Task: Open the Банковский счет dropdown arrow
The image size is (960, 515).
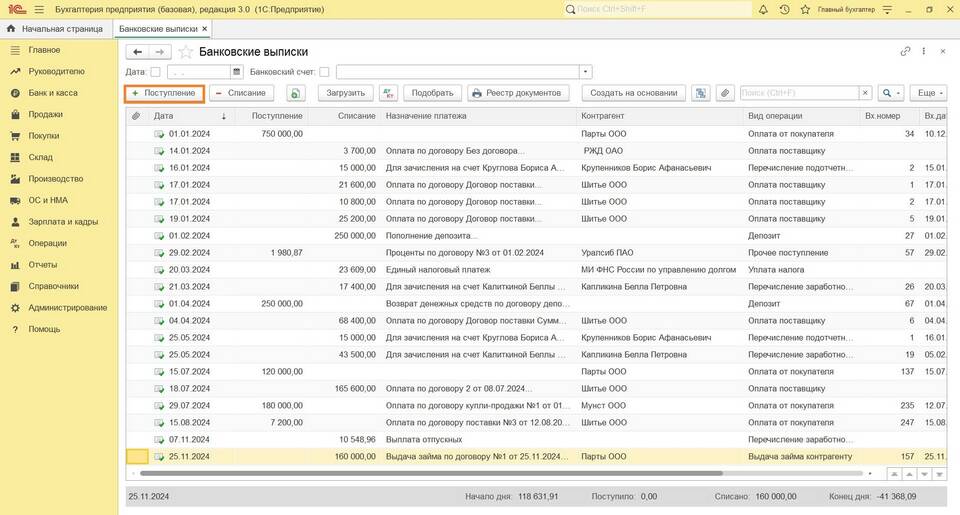Action: 586,72
